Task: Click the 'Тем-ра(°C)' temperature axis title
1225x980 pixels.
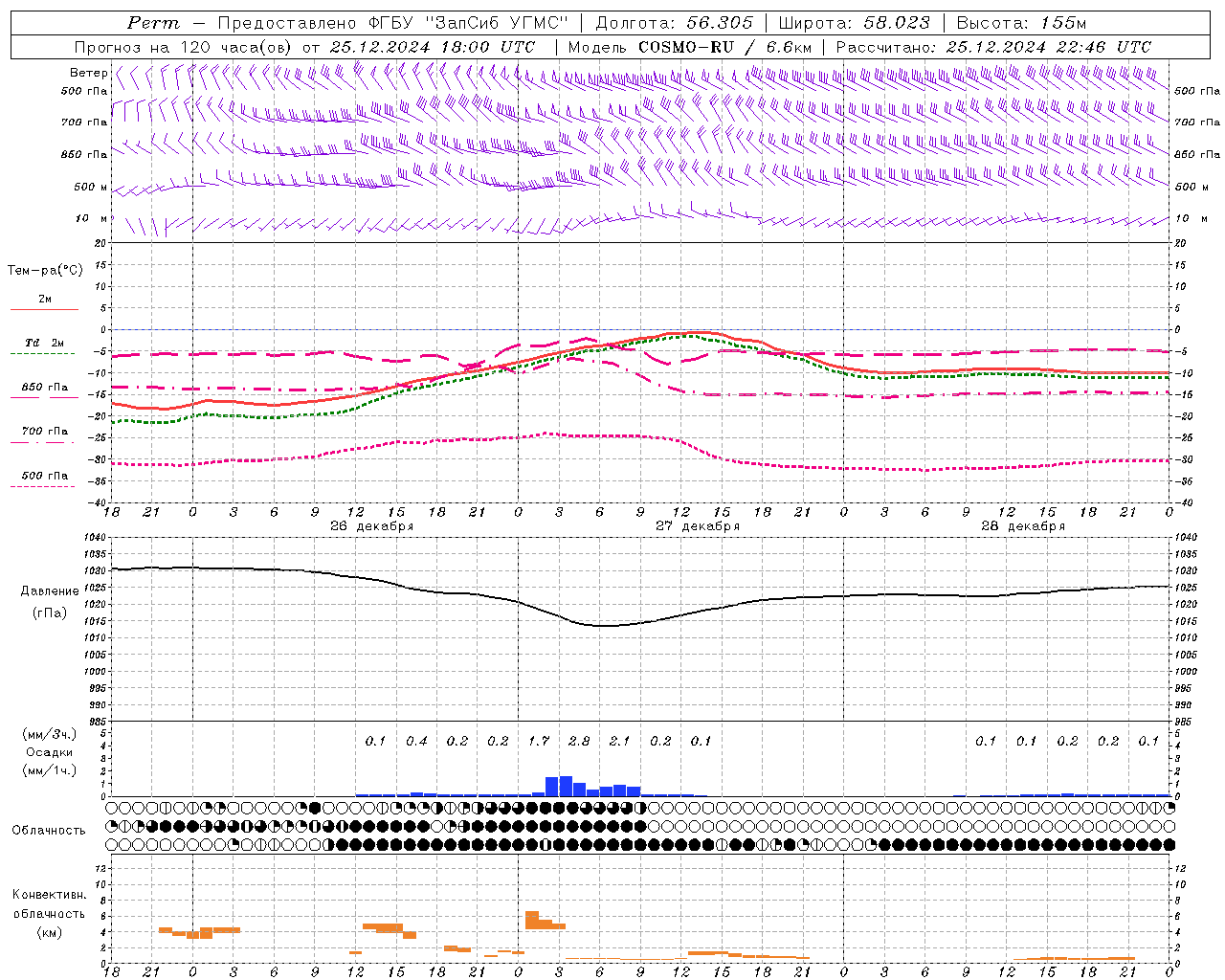Action: (x=45, y=271)
